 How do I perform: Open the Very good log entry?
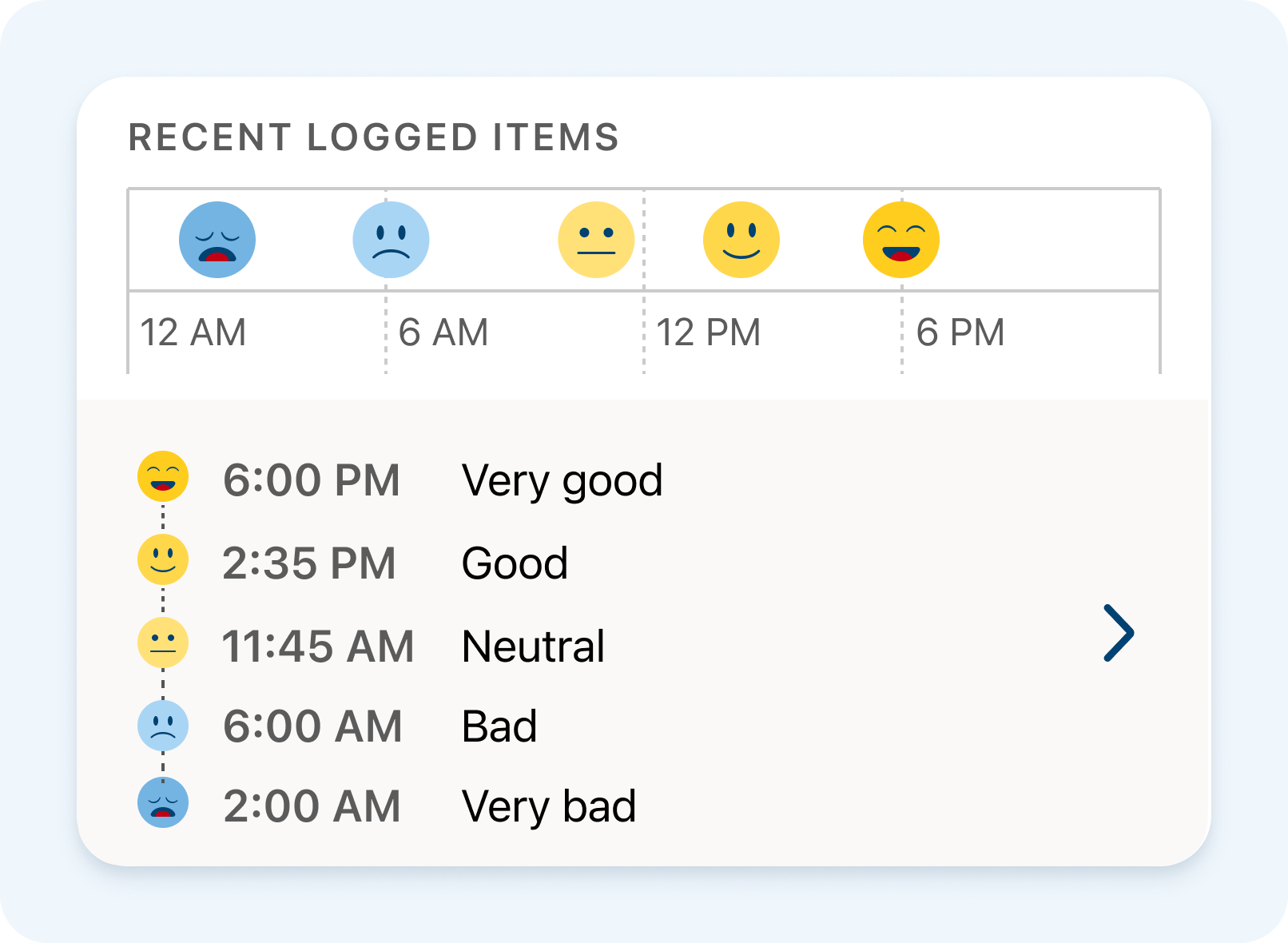562,480
